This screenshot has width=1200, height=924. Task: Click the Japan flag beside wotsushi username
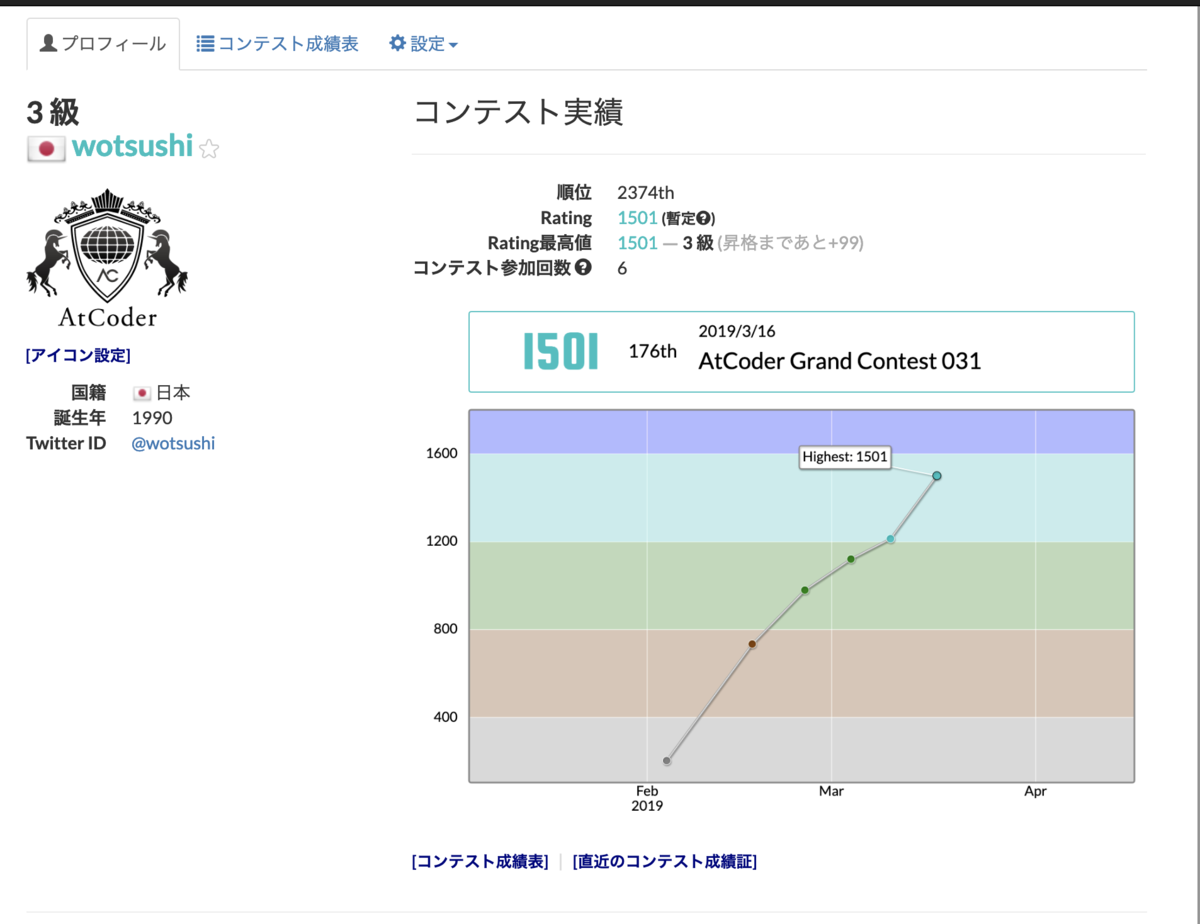coord(46,148)
